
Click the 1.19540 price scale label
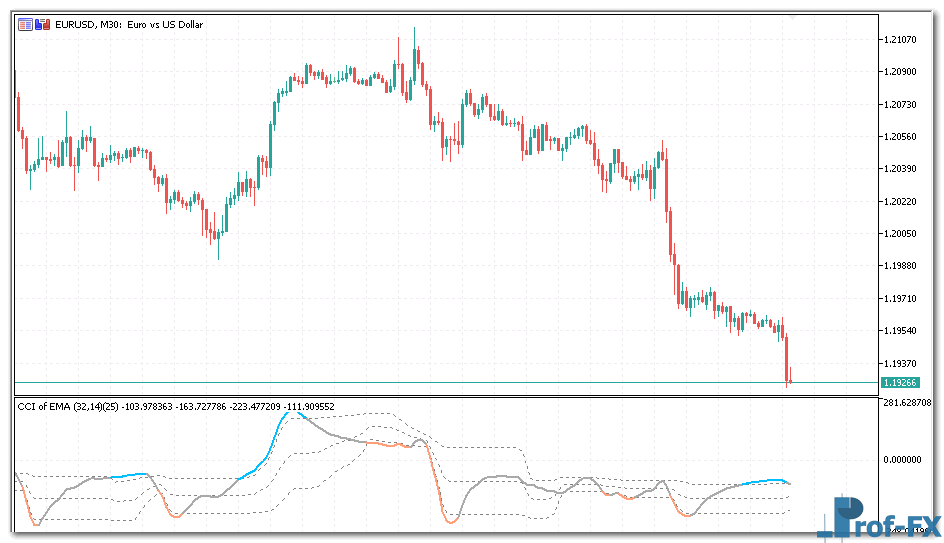pos(902,331)
